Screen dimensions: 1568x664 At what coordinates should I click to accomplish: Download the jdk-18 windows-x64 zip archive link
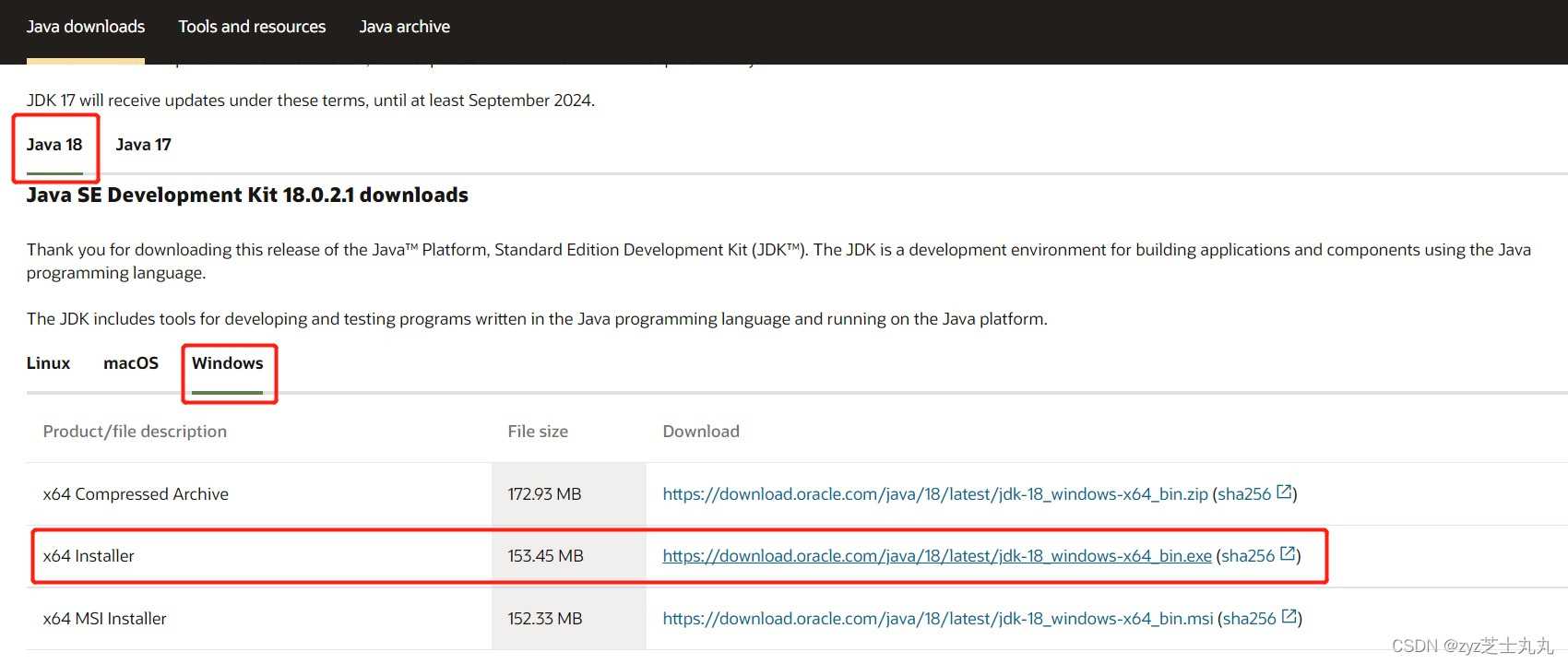[x=935, y=494]
